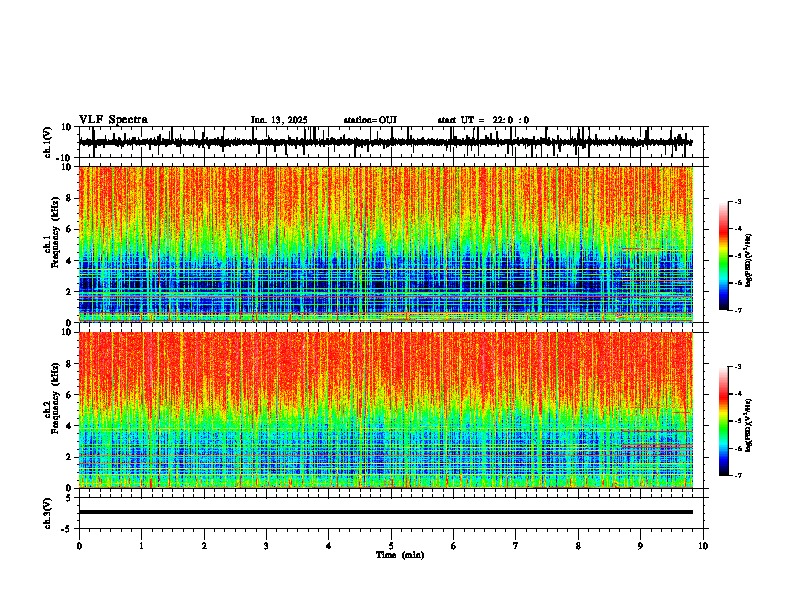Click the 'station=OUJ' header text

click(370, 120)
